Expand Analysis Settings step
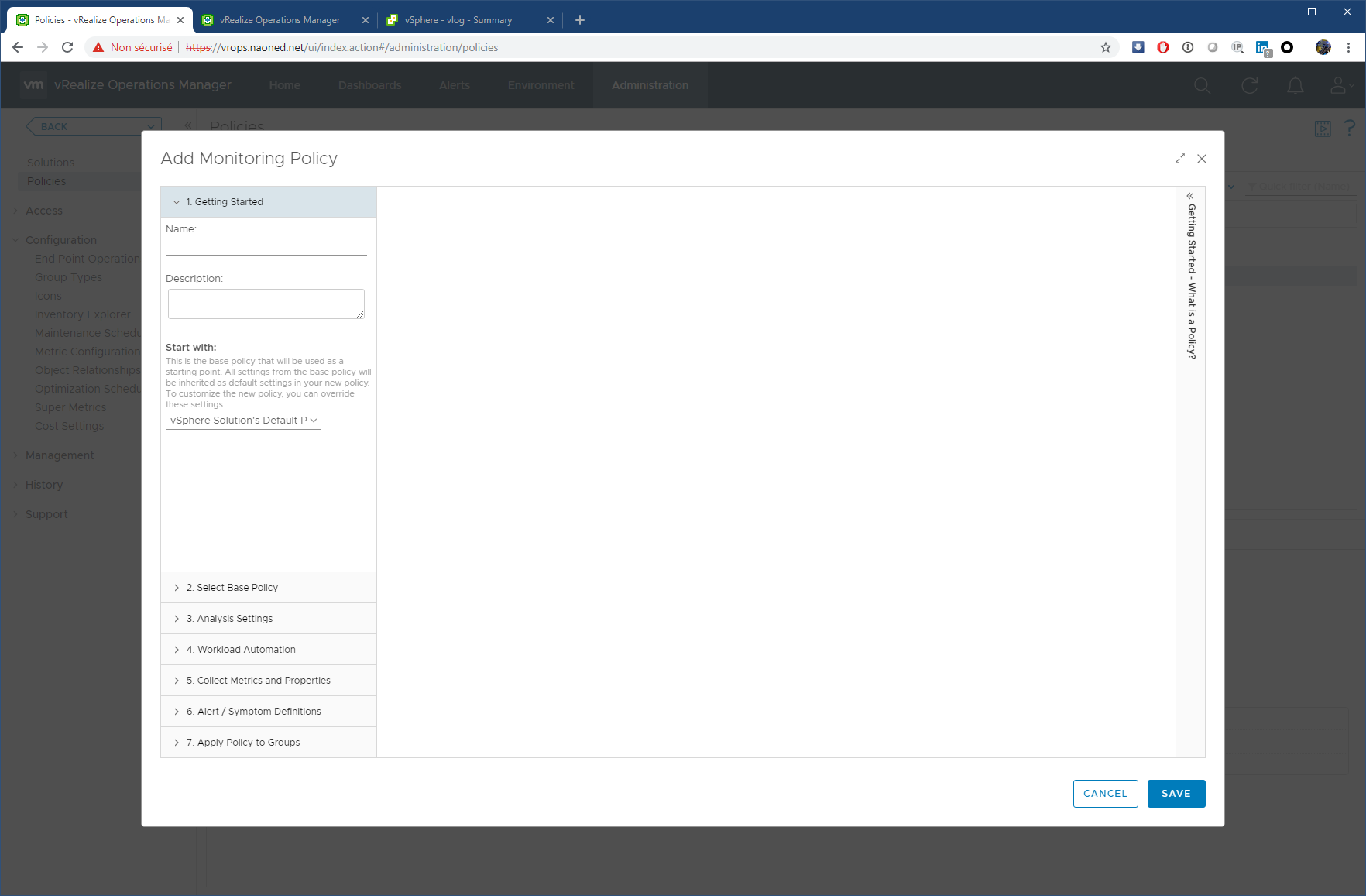 (x=229, y=619)
